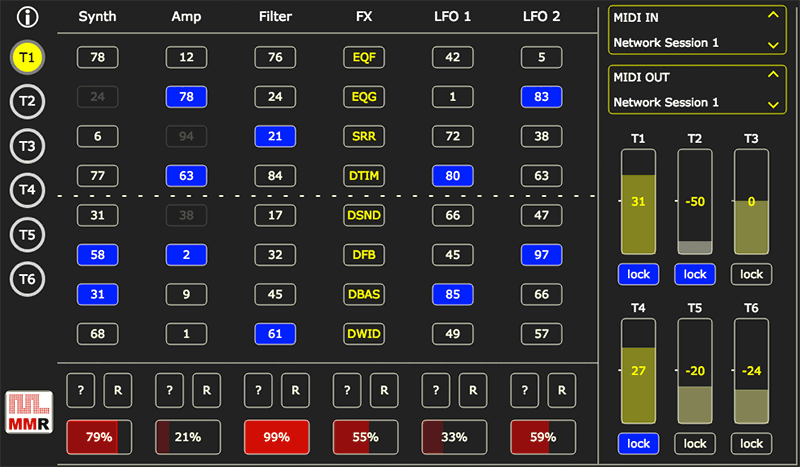Switch to track T5
This screenshot has height=467, width=800.
pyautogui.click(x=28, y=234)
